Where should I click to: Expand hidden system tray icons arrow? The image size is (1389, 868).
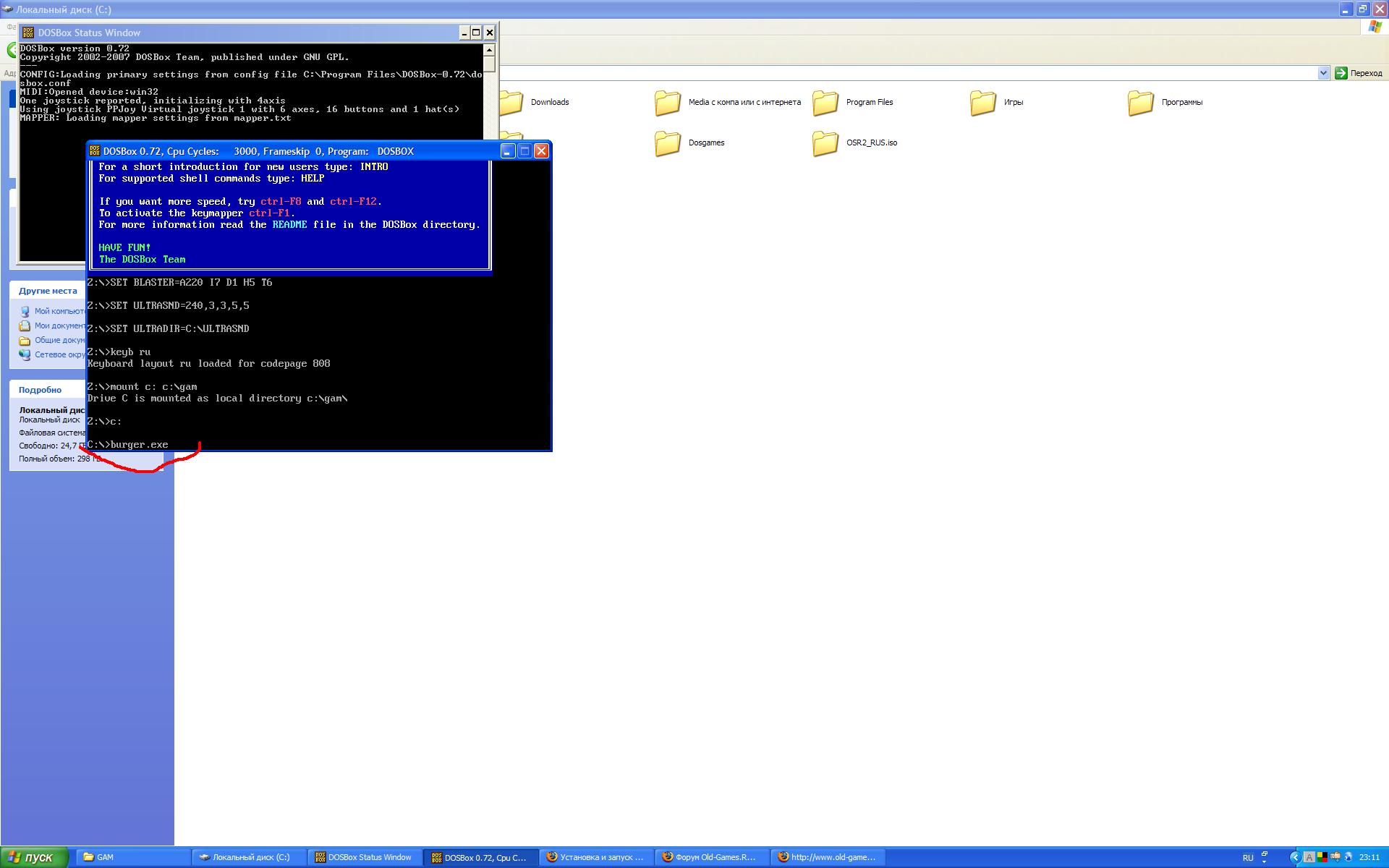pos(1295,857)
